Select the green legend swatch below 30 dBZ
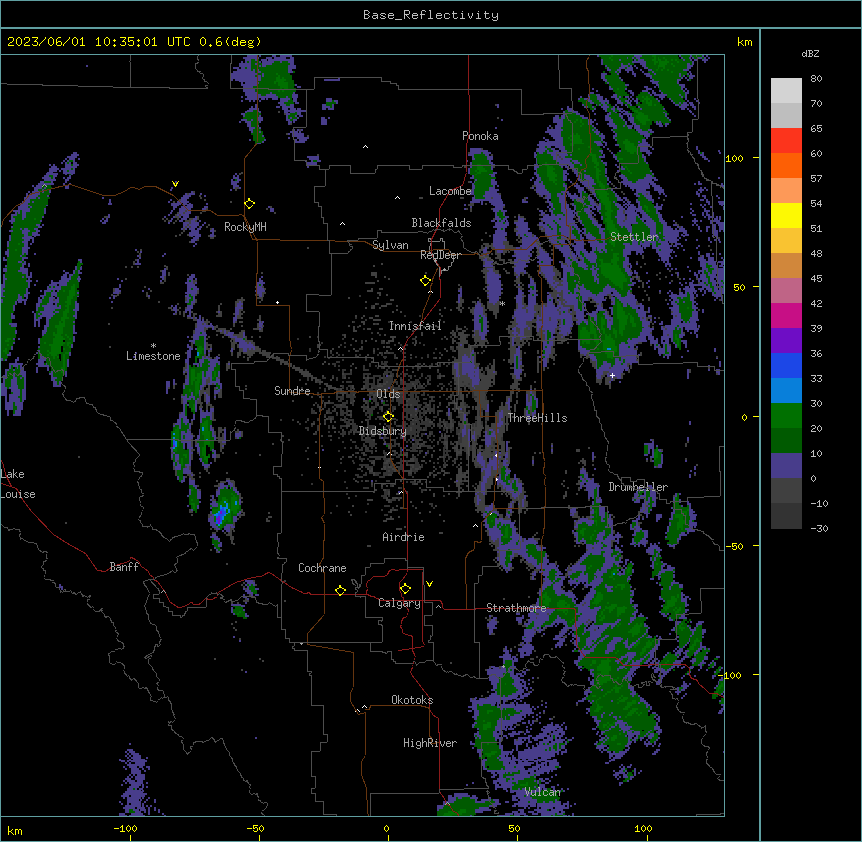862x842 pixels. pos(786,416)
